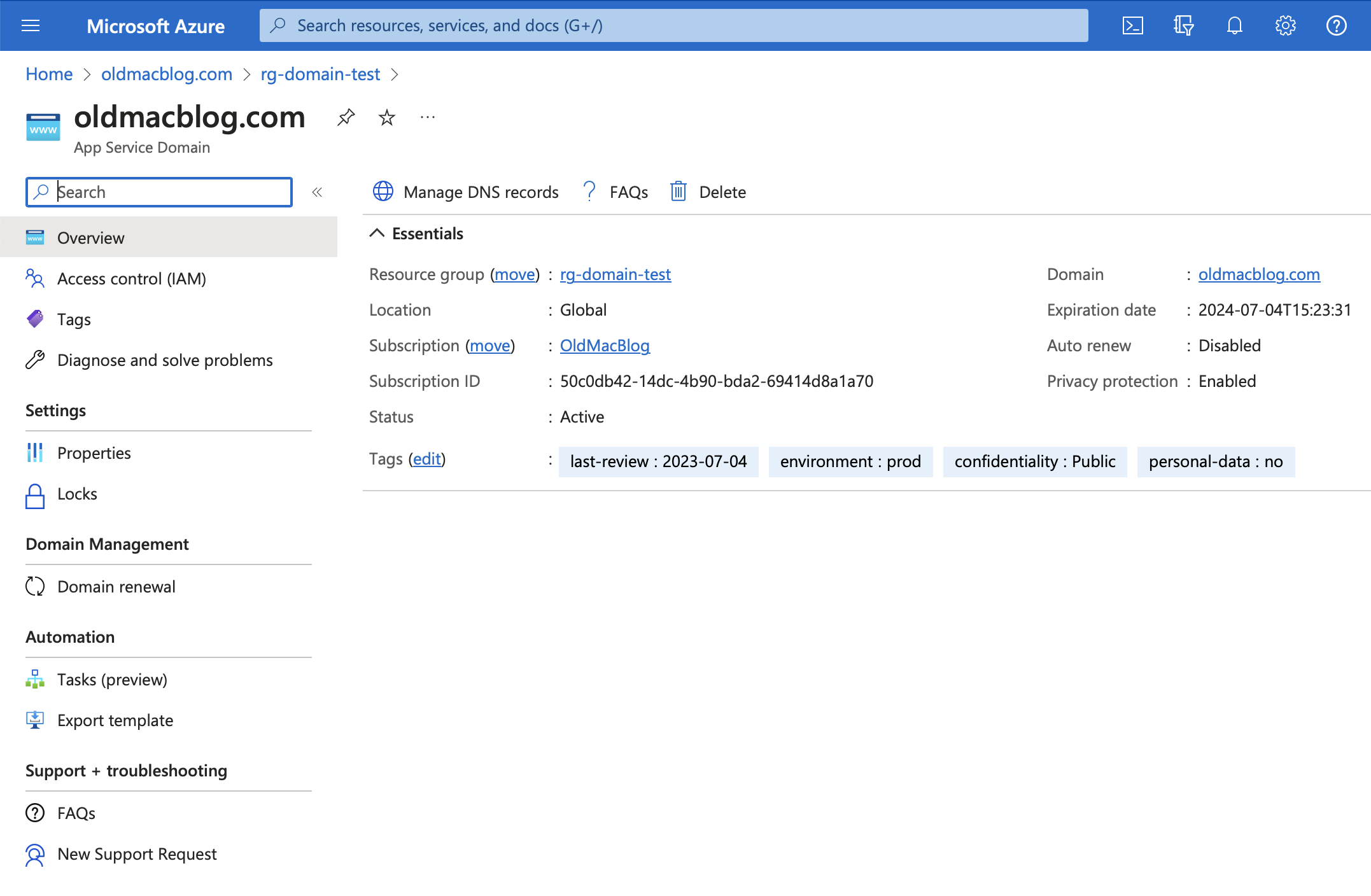
Task: Click move link for Resource group
Action: pos(515,274)
